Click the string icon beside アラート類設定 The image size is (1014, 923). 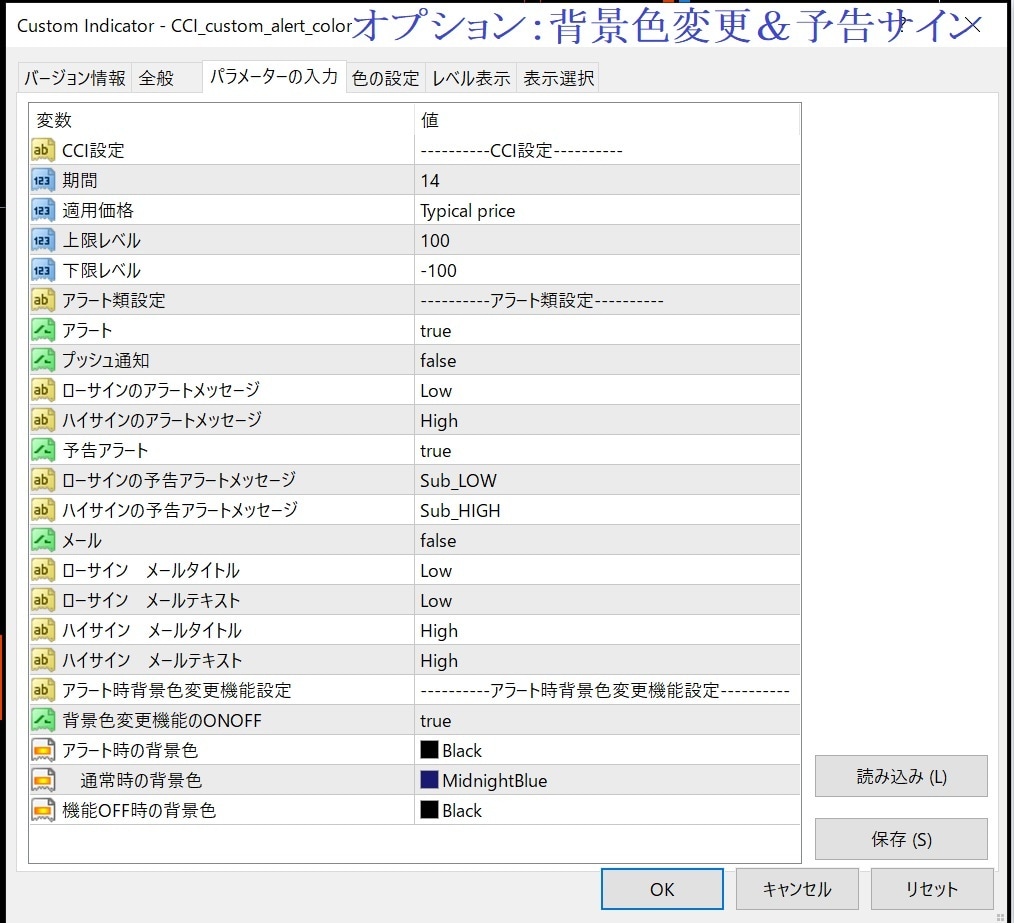pos(43,300)
